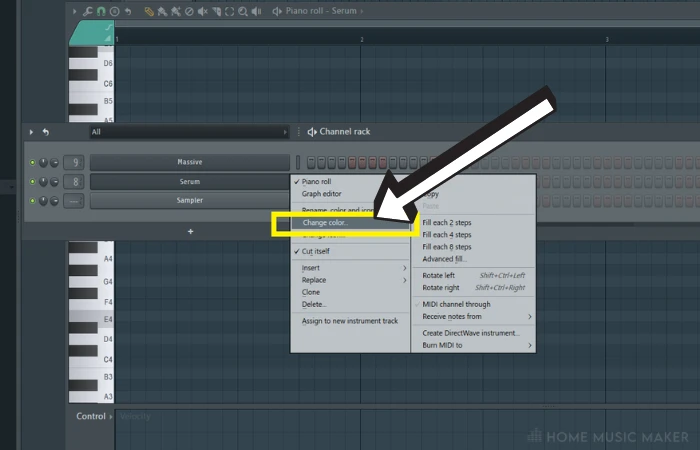Select Assign to new instrument track
Image resolution: width=700 pixels, height=450 pixels.
coord(350,321)
